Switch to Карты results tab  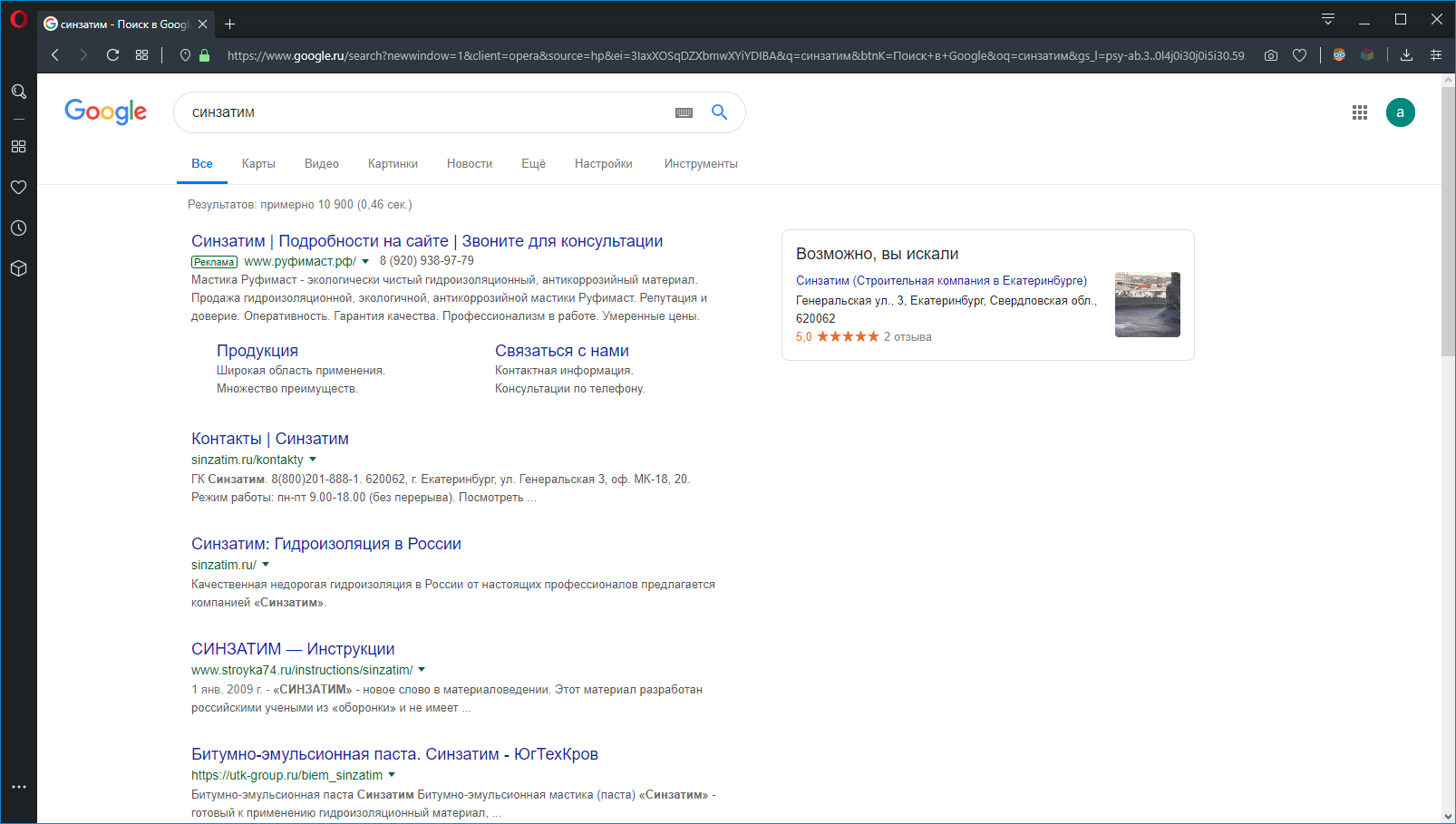click(x=258, y=164)
